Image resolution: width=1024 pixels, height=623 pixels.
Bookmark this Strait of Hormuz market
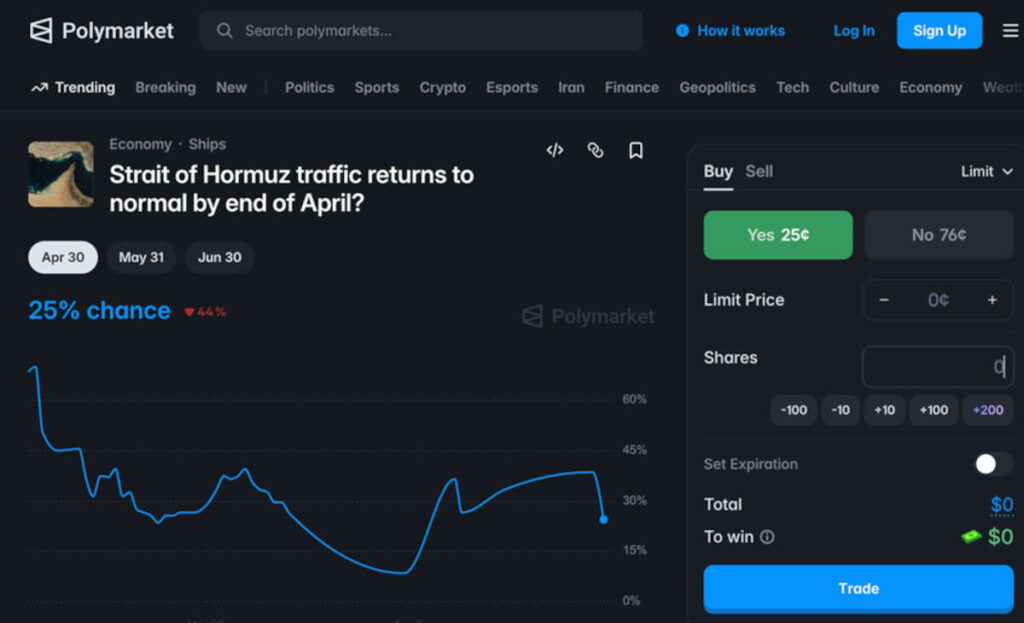tap(635, 150)
